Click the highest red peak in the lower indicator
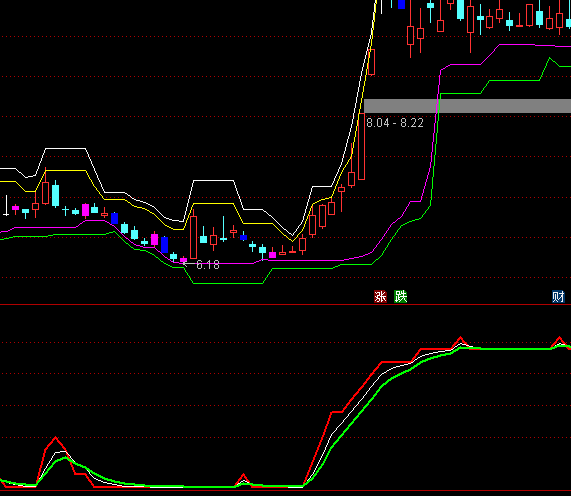Image resolution: width=571 pixels, height=496 pixels. pyautogui.click(x=460, y=339)
